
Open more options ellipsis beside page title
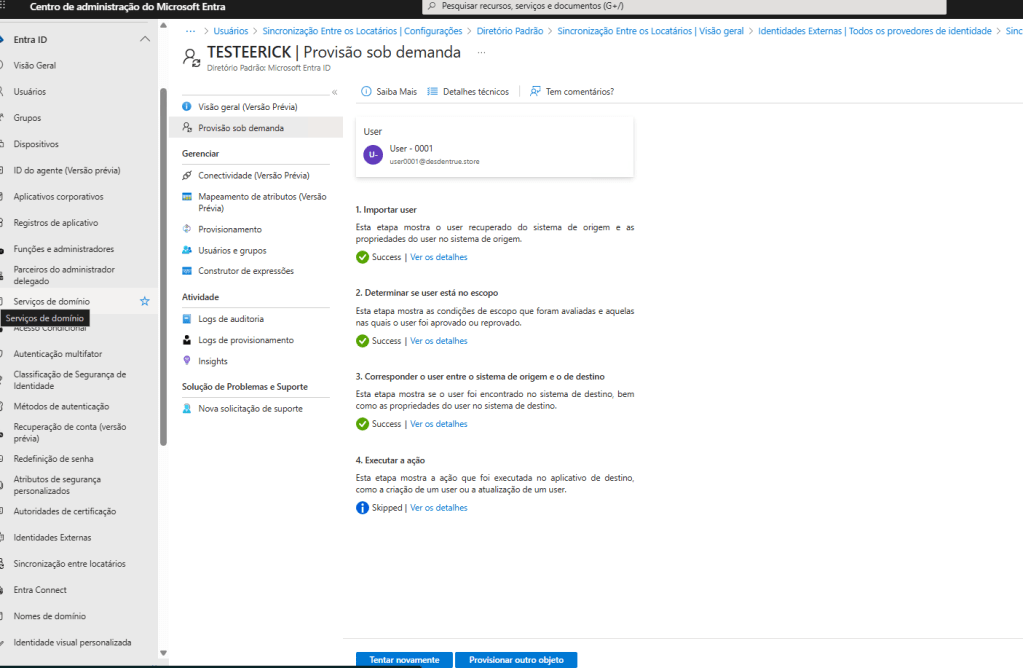coord(482,52)
